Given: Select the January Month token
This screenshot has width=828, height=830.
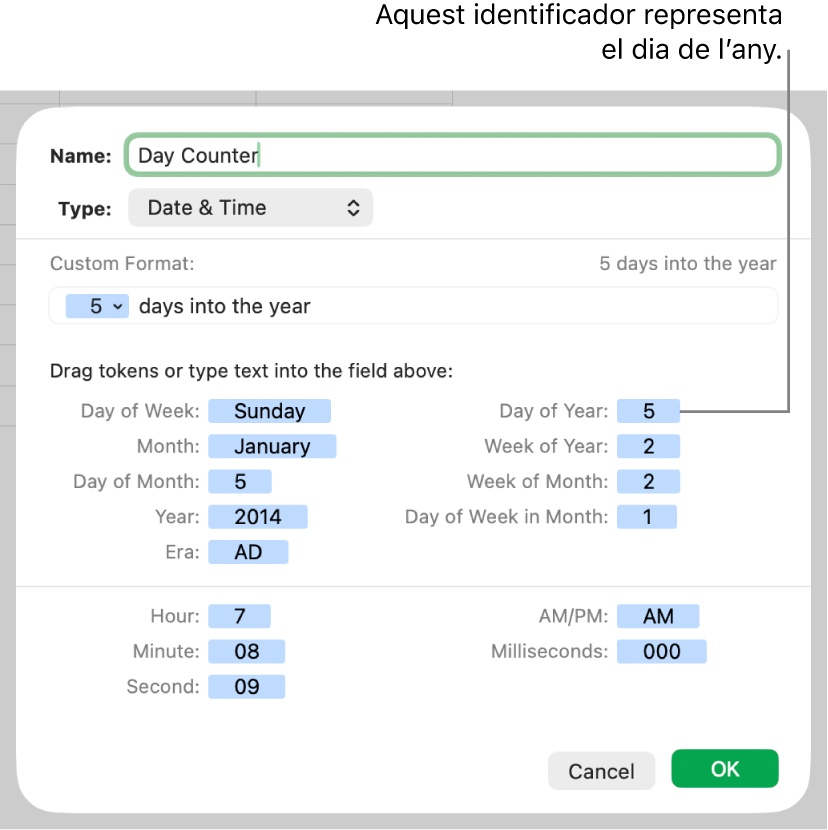Looking at the screenshot, I should coord(272,446).
